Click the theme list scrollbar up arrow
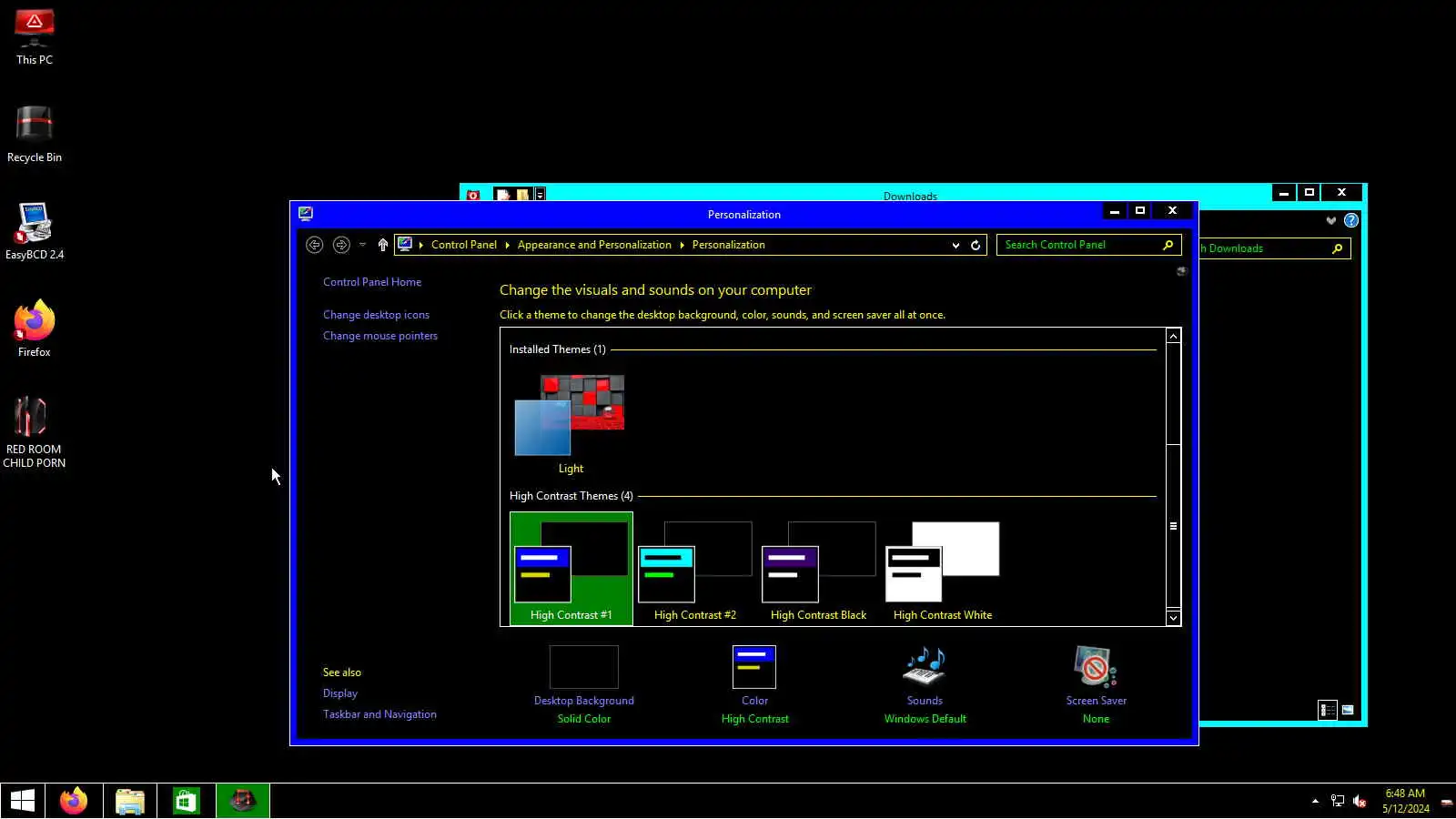The image size is (1456, 819). click(x=1174, y=336)
